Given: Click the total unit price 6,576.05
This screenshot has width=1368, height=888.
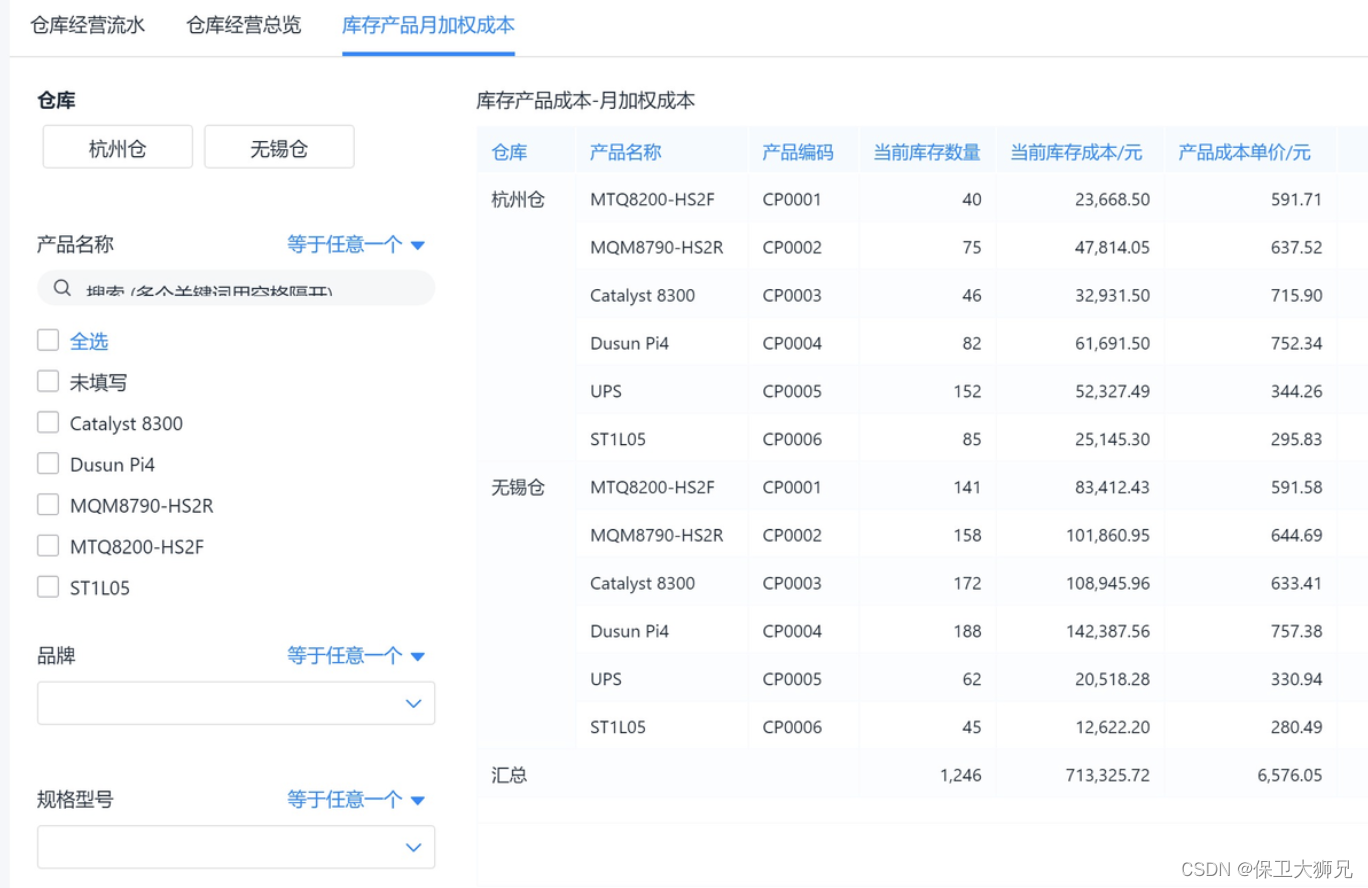Looking at the screenshot, I should coord(1290,775).
